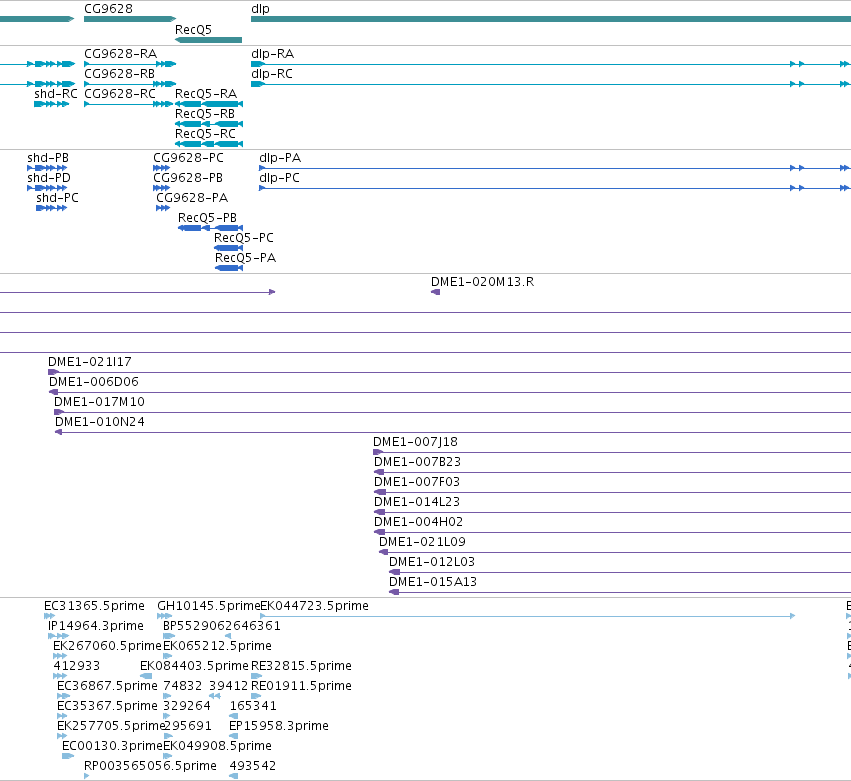Click the GH10145.5prime EST
Screen dimensions: 851x781
[164, 616]
